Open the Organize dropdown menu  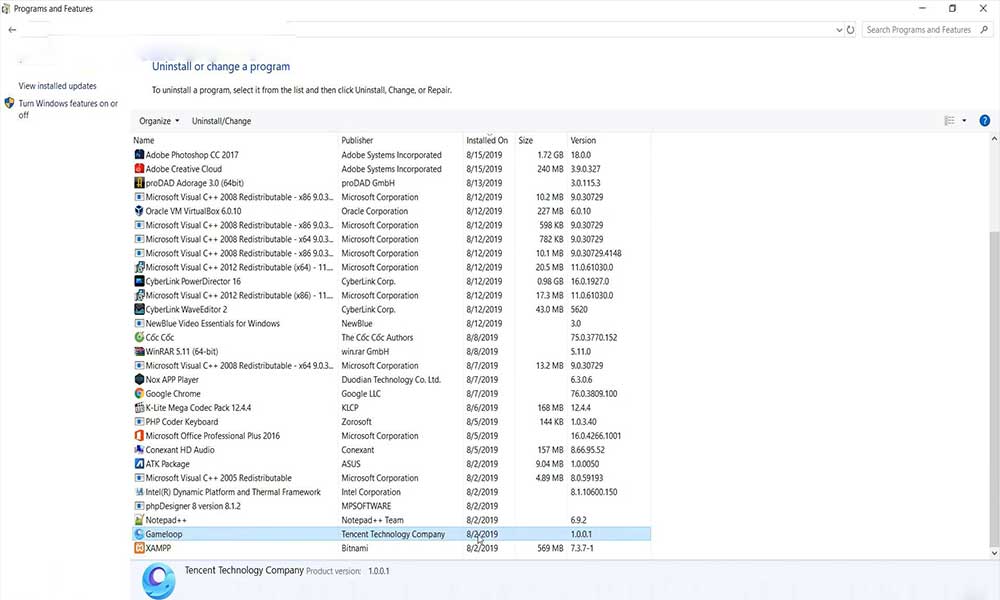point(159,121)
